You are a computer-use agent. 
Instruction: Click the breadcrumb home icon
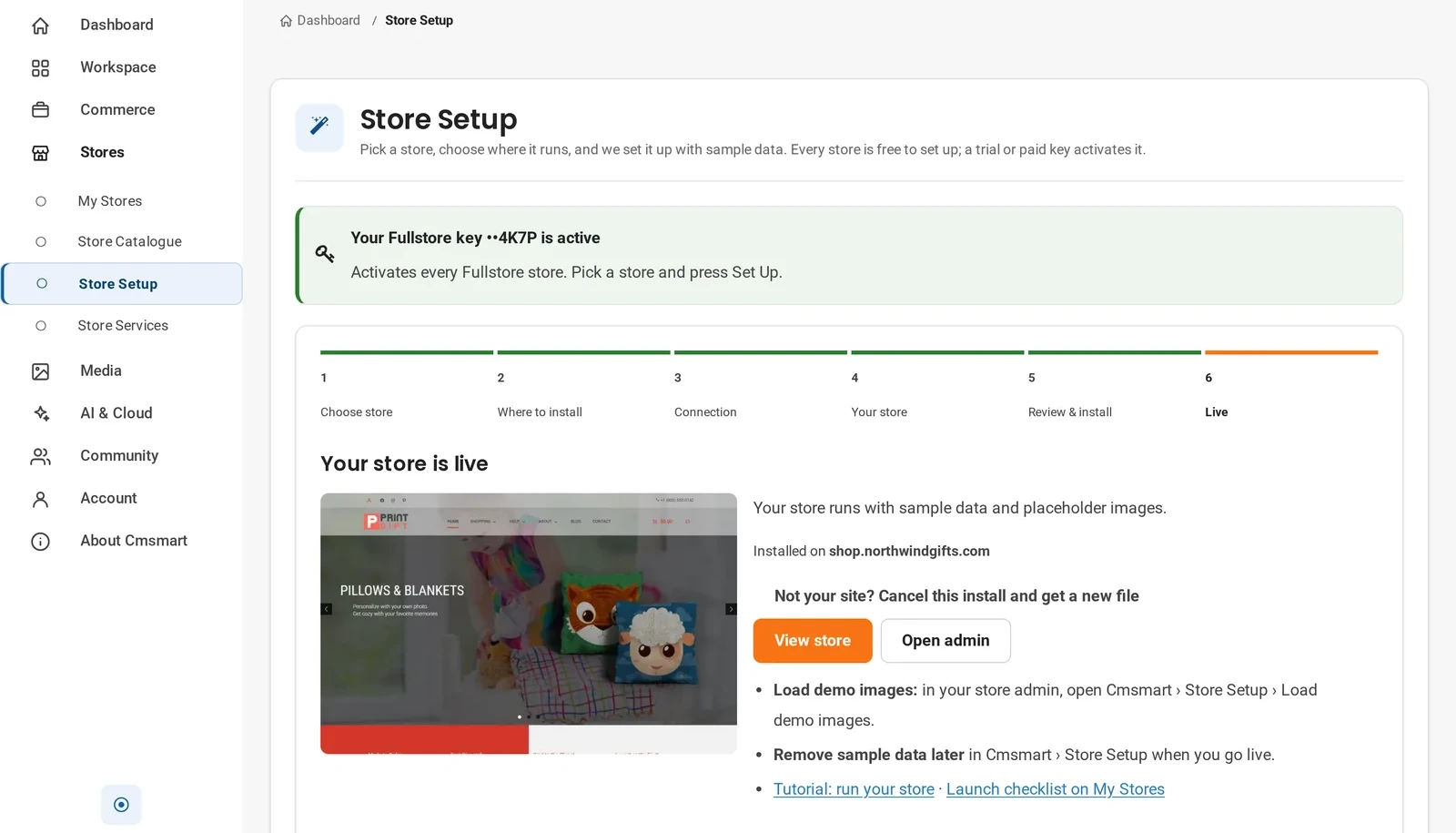(x=286, y=21)
